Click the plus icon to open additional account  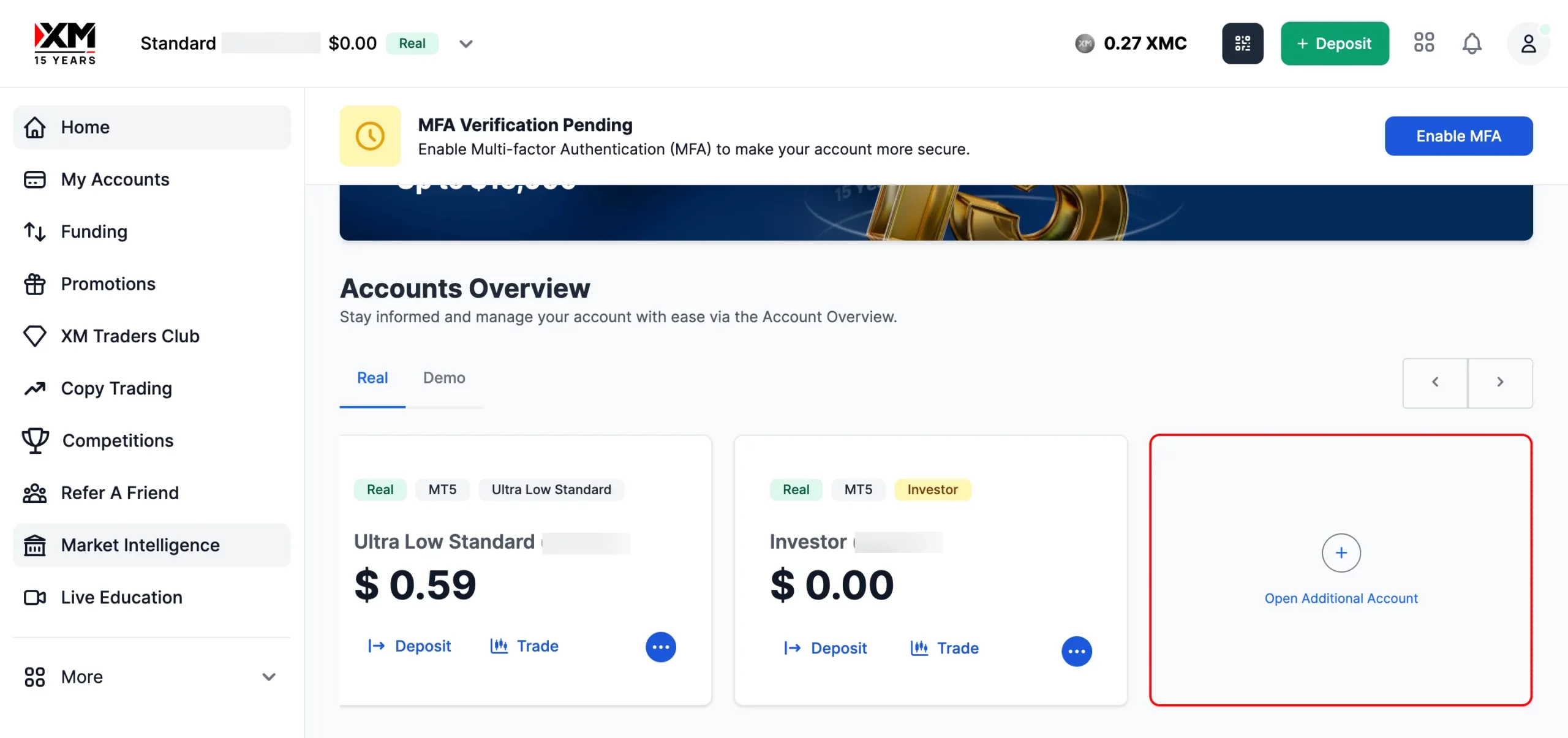[1341, 553]
